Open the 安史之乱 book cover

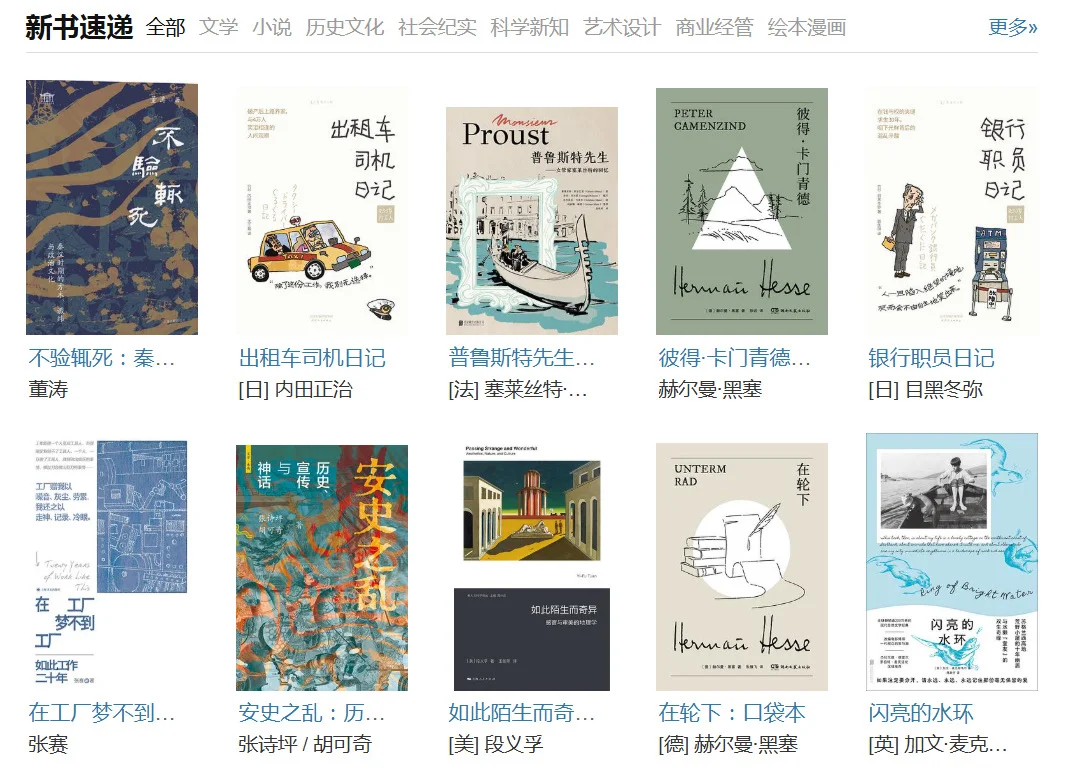click(322, 568)
